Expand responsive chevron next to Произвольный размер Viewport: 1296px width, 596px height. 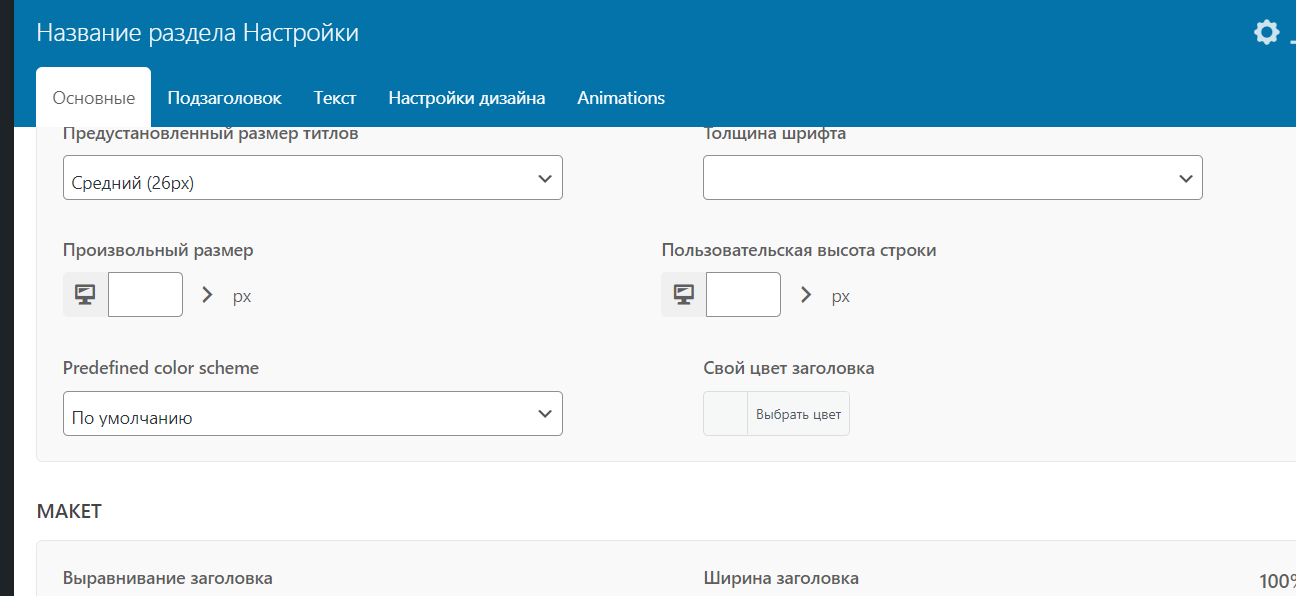(208, 295)
